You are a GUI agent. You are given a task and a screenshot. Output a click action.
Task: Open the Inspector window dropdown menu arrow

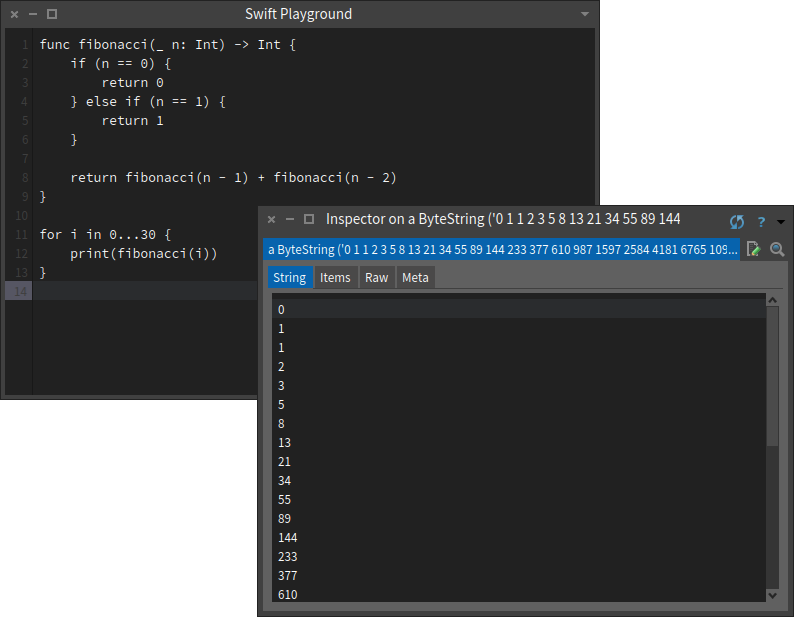click(781, 221)
